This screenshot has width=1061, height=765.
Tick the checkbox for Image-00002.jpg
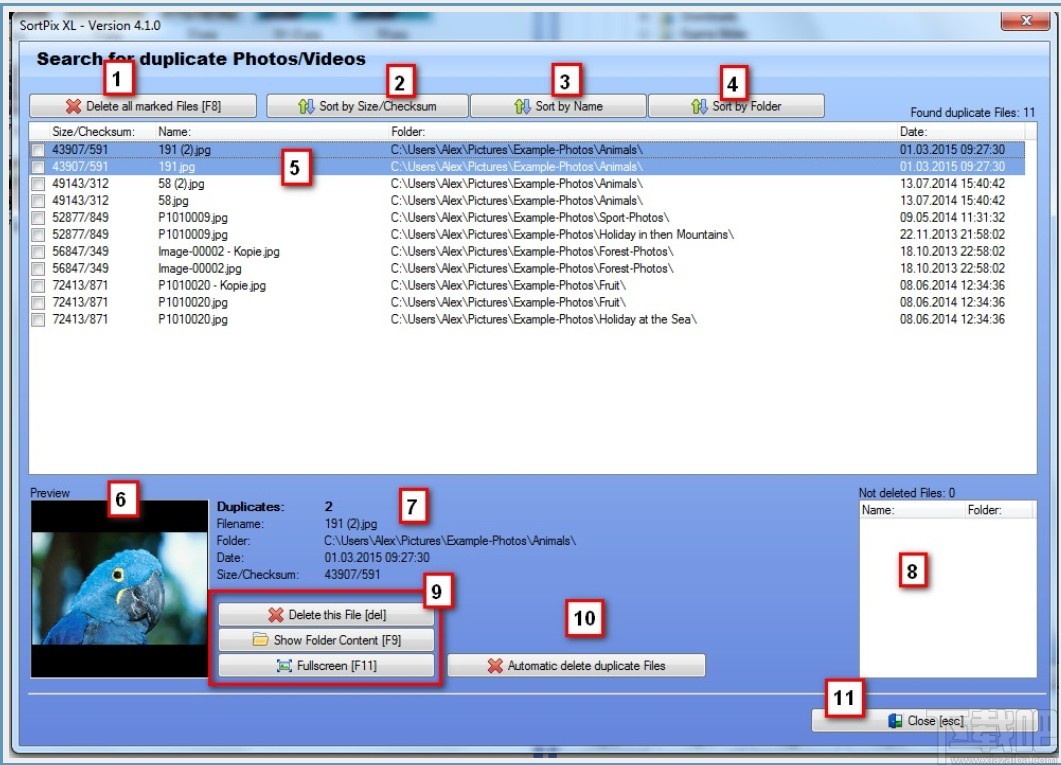(x=38, y=269)
